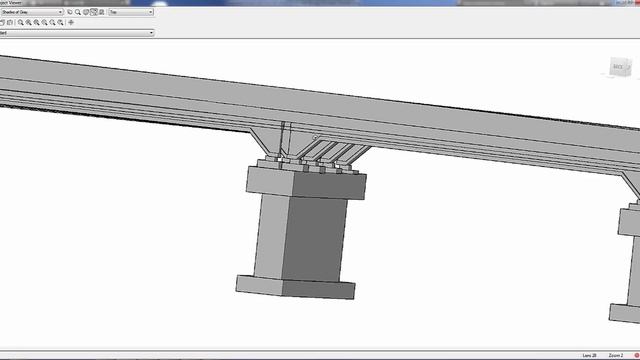Toggle the highlighted boxed icon in top toolbar
640x360 pixels.
coord(94,12)
